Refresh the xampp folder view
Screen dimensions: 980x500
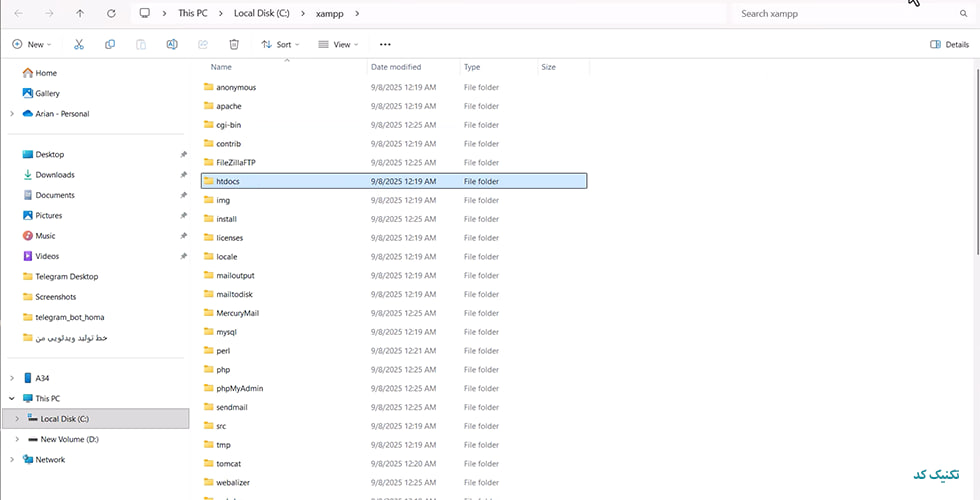[111, 13]
